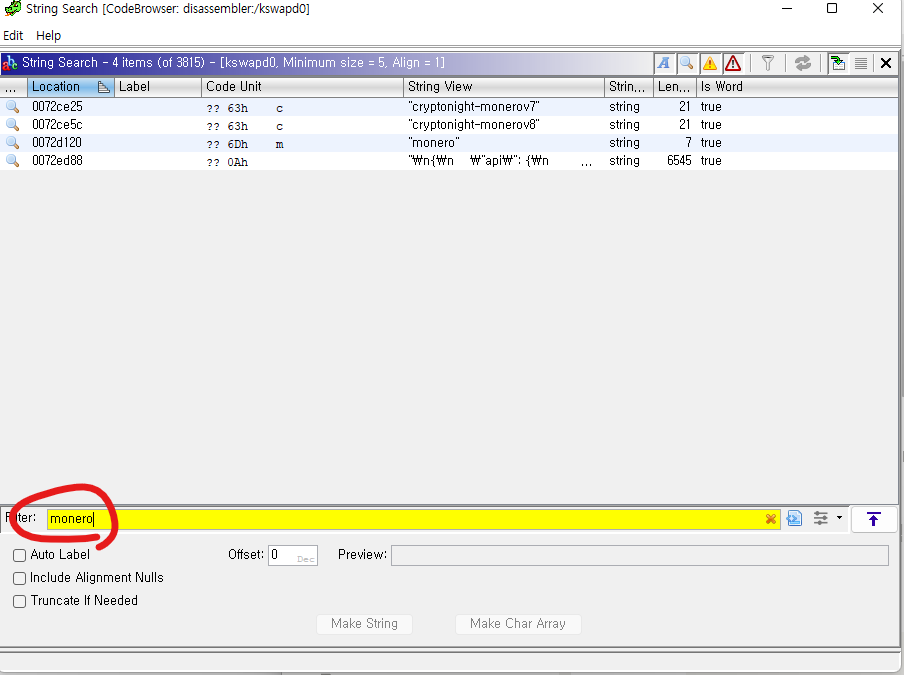Minimize the String Search window
This screenshot has height=675, width=904.
[x=787, y=8]
